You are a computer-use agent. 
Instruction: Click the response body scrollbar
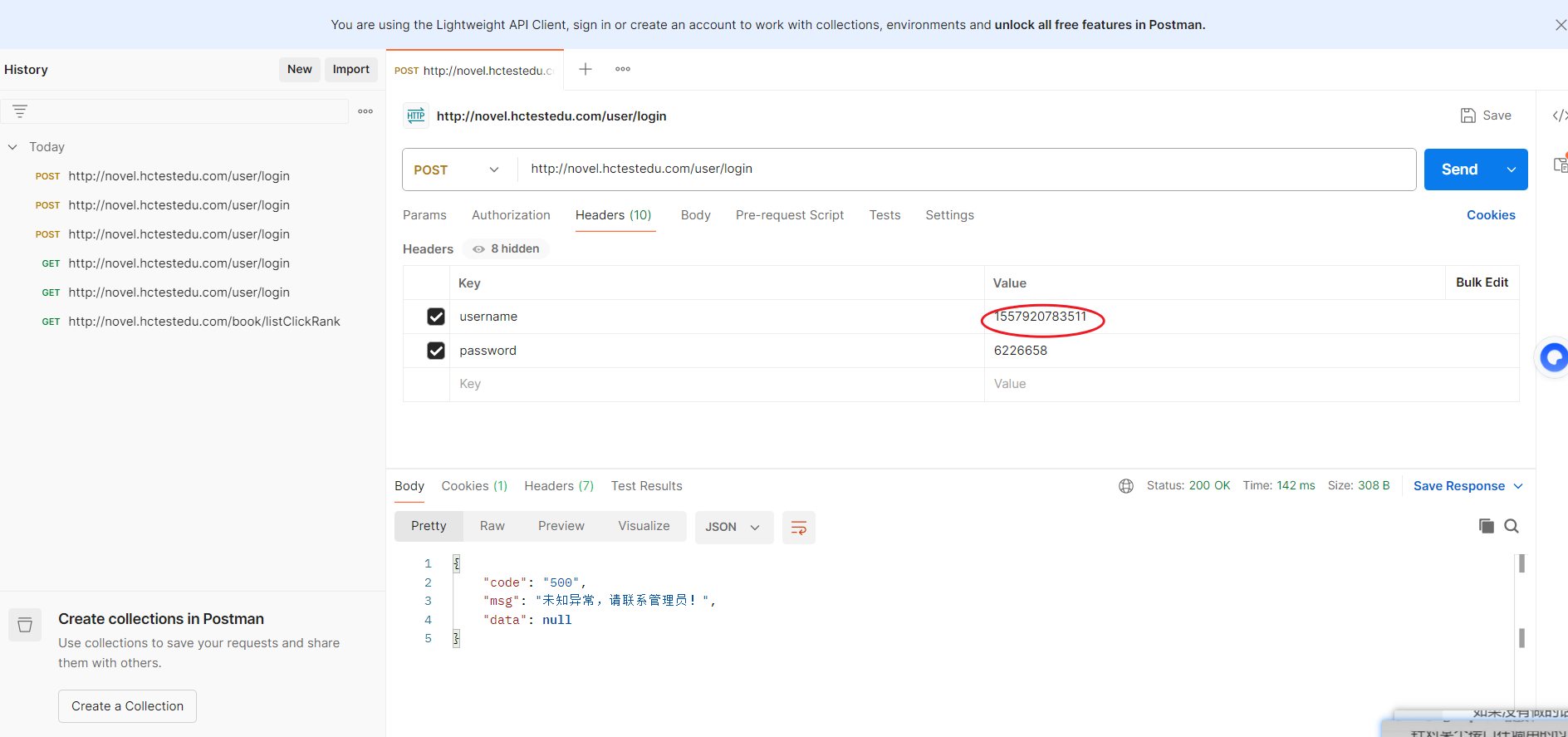point(1521,601)
